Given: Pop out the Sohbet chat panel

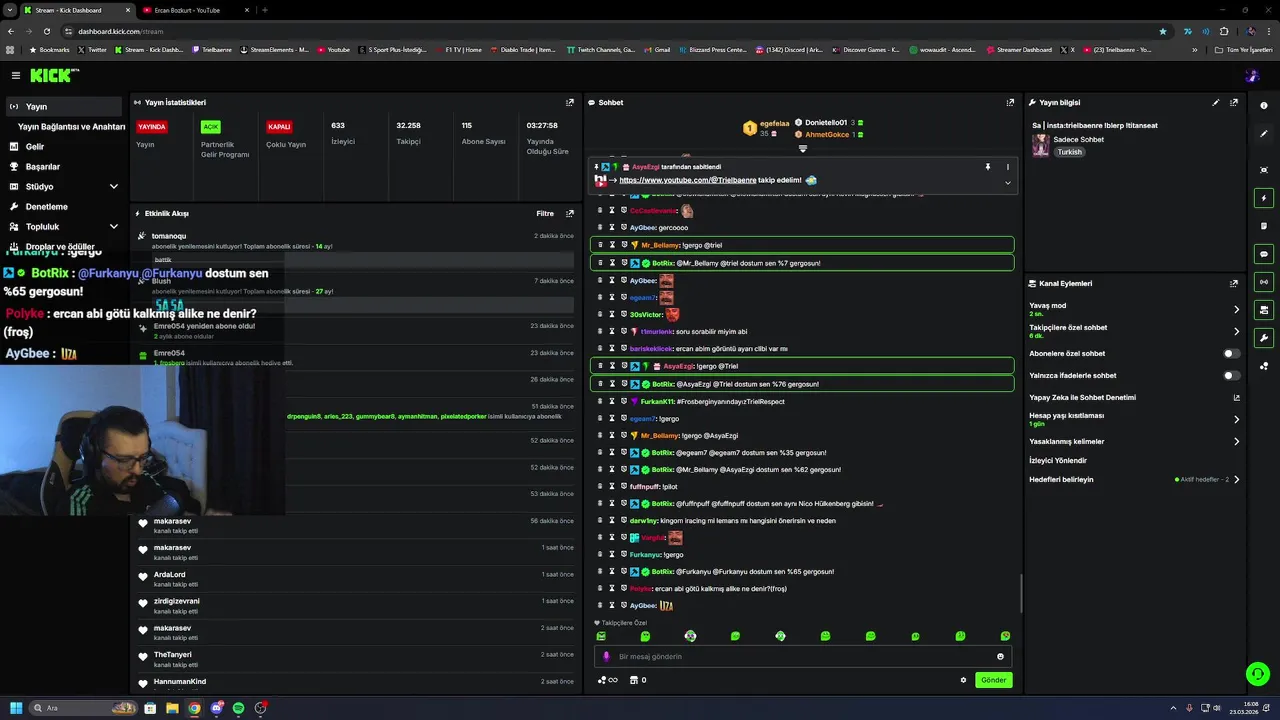Looking at the screenshot, I should point(1010,102).
